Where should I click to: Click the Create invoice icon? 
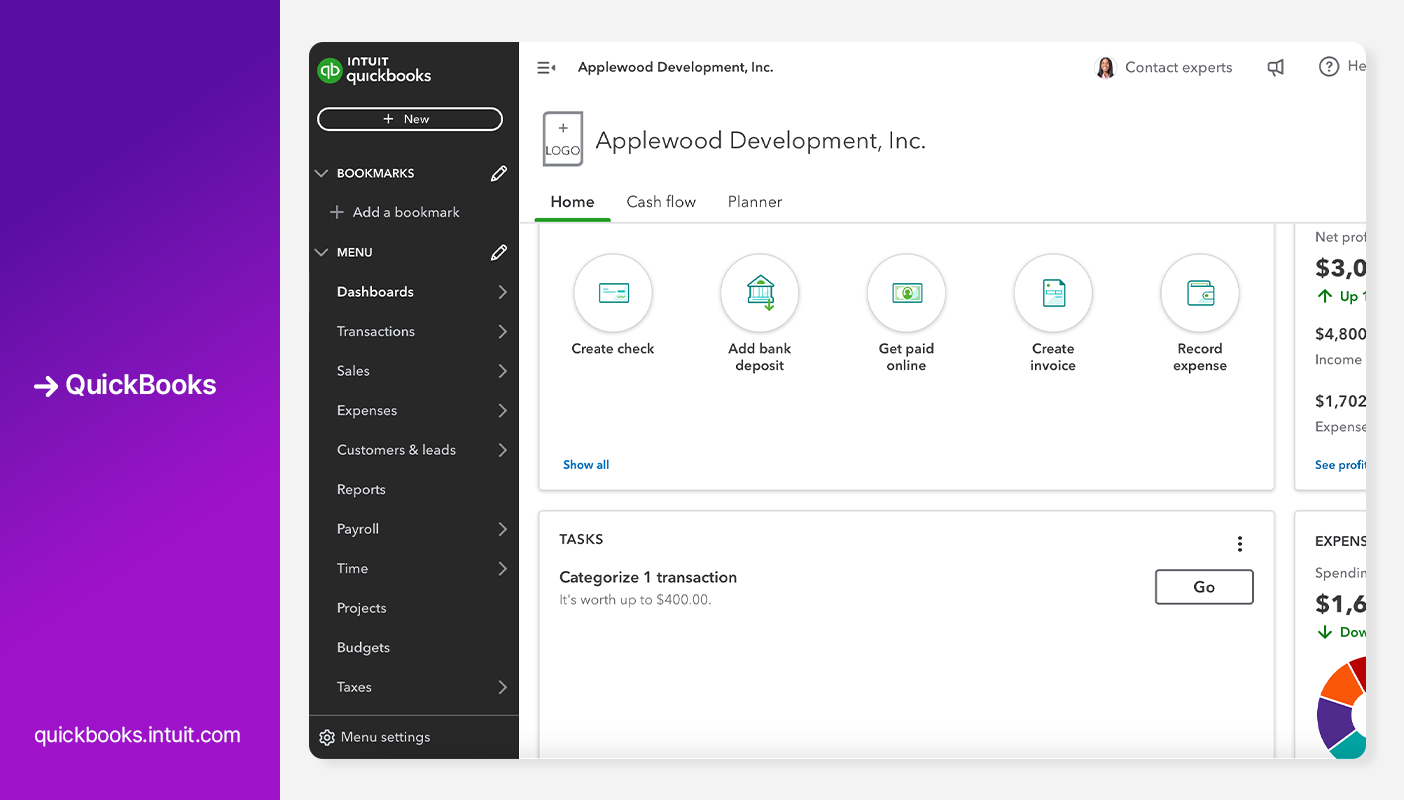pos(1053,293)
